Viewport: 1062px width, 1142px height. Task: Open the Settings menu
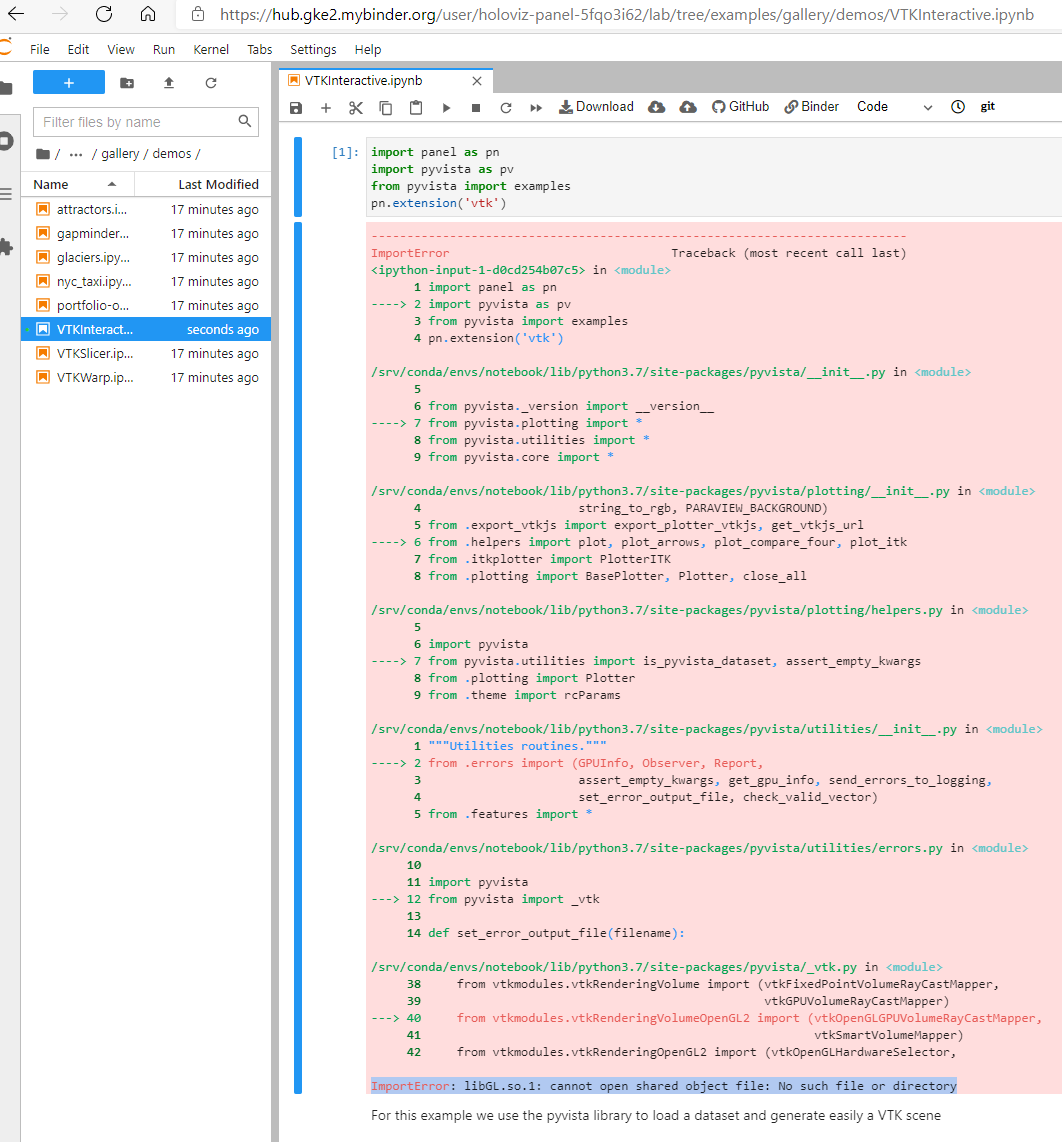tap(313, 48)
